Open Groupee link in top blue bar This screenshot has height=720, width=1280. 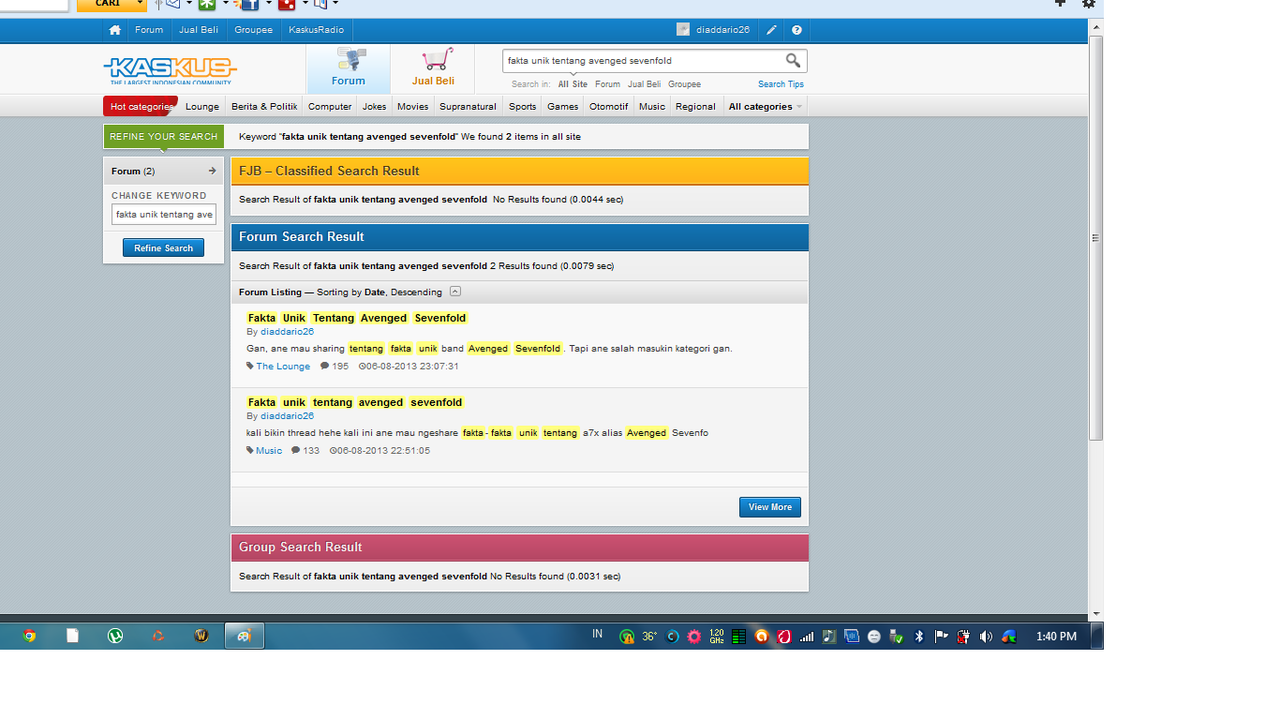pyautogui.click(x=253, y=30)
